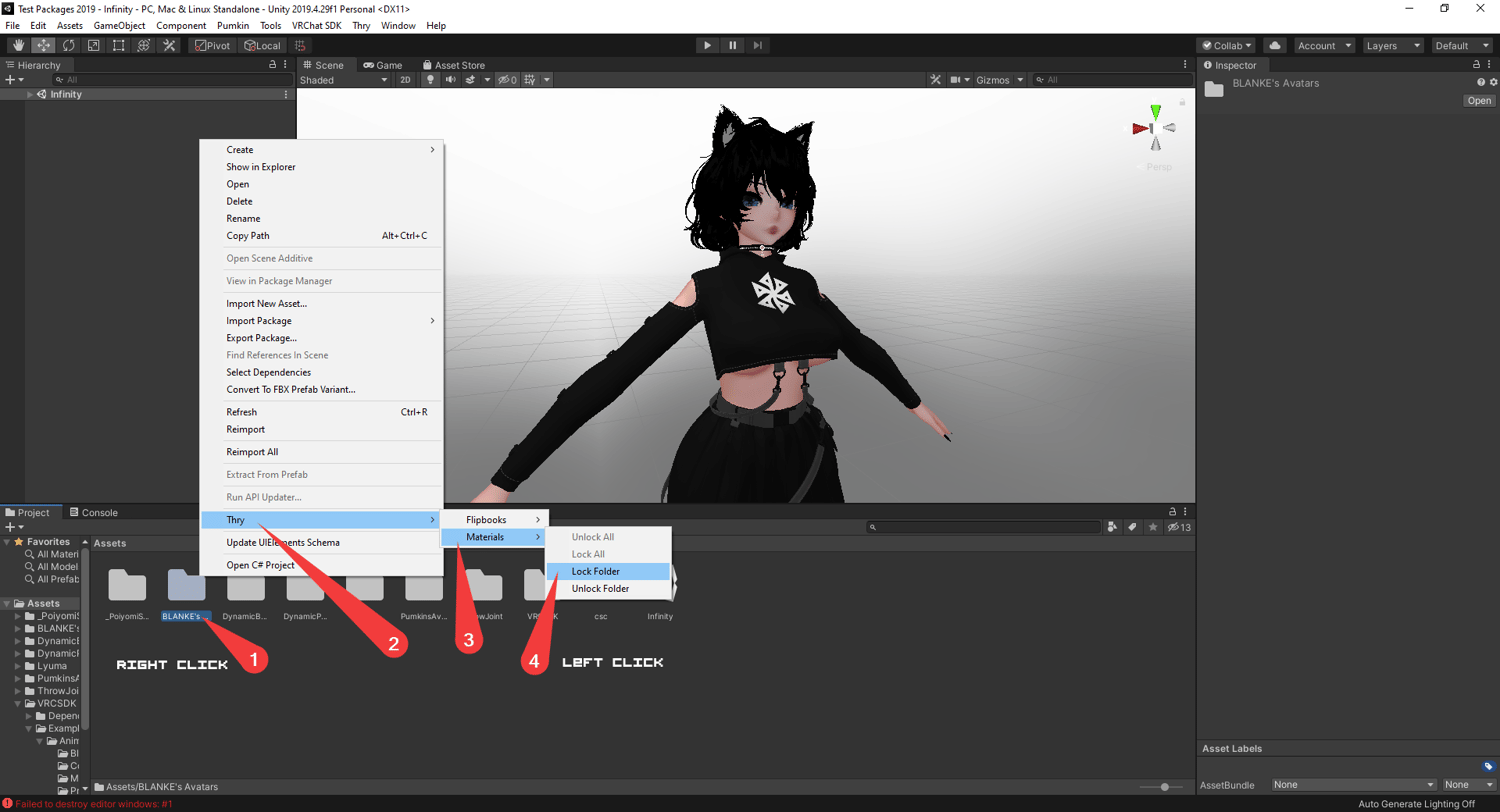The width and height of the screenshot is (1500, 812).
Task: Play the scene with the Play button
Action: pyautogui.click(x=707, y=45)
